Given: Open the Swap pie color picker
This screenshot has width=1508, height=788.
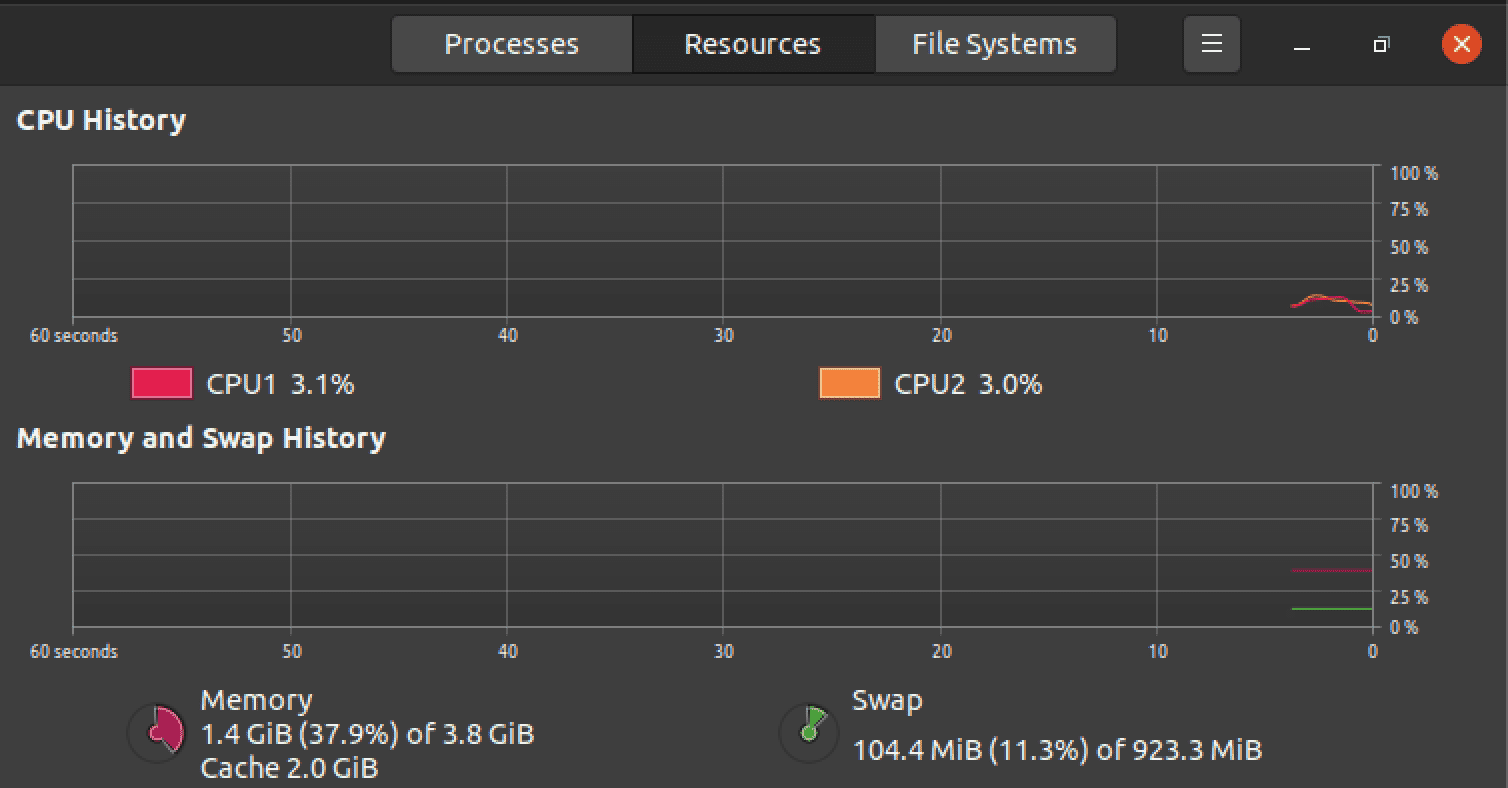Looking at the screenshot, I should [808, 734].
